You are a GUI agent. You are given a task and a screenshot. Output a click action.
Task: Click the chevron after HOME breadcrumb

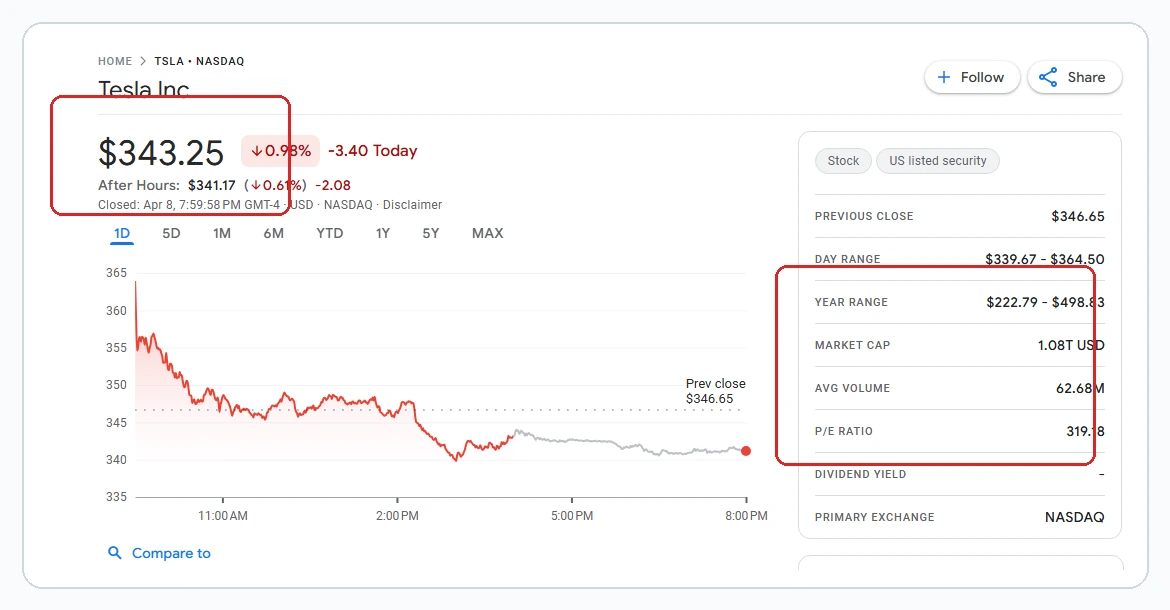[143, 60]
